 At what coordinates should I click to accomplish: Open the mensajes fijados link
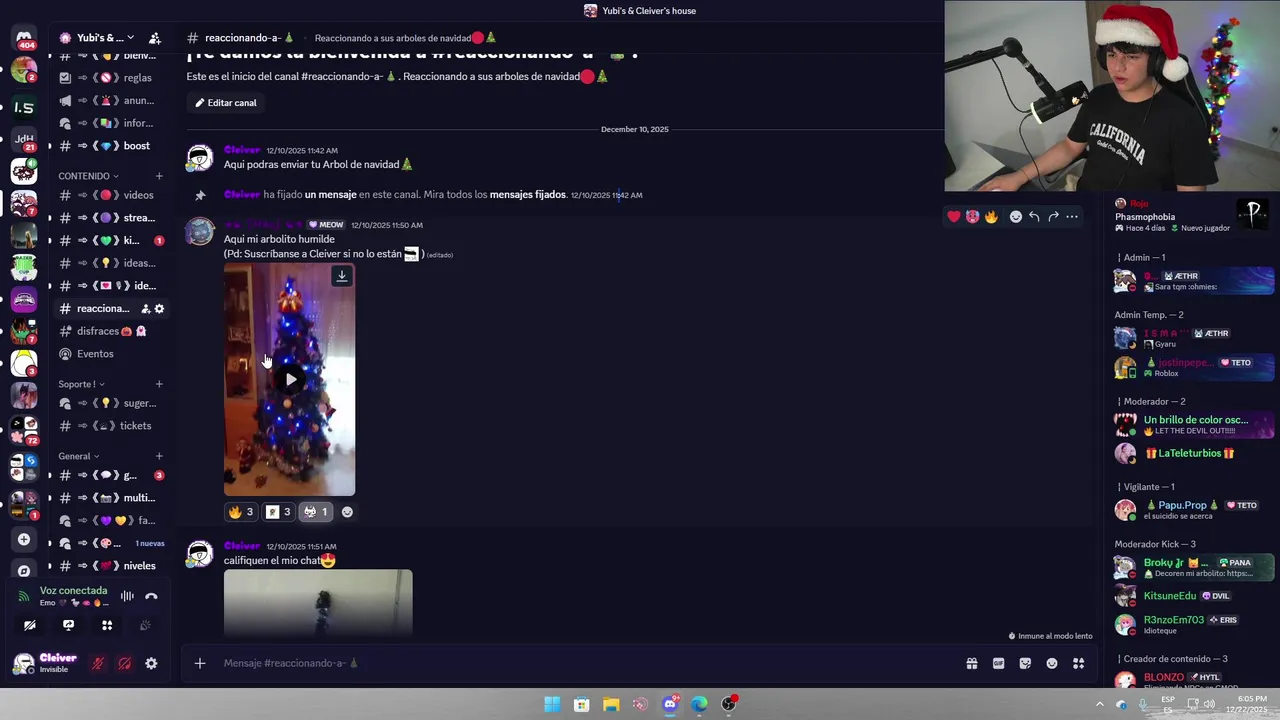tap(527, 195)
